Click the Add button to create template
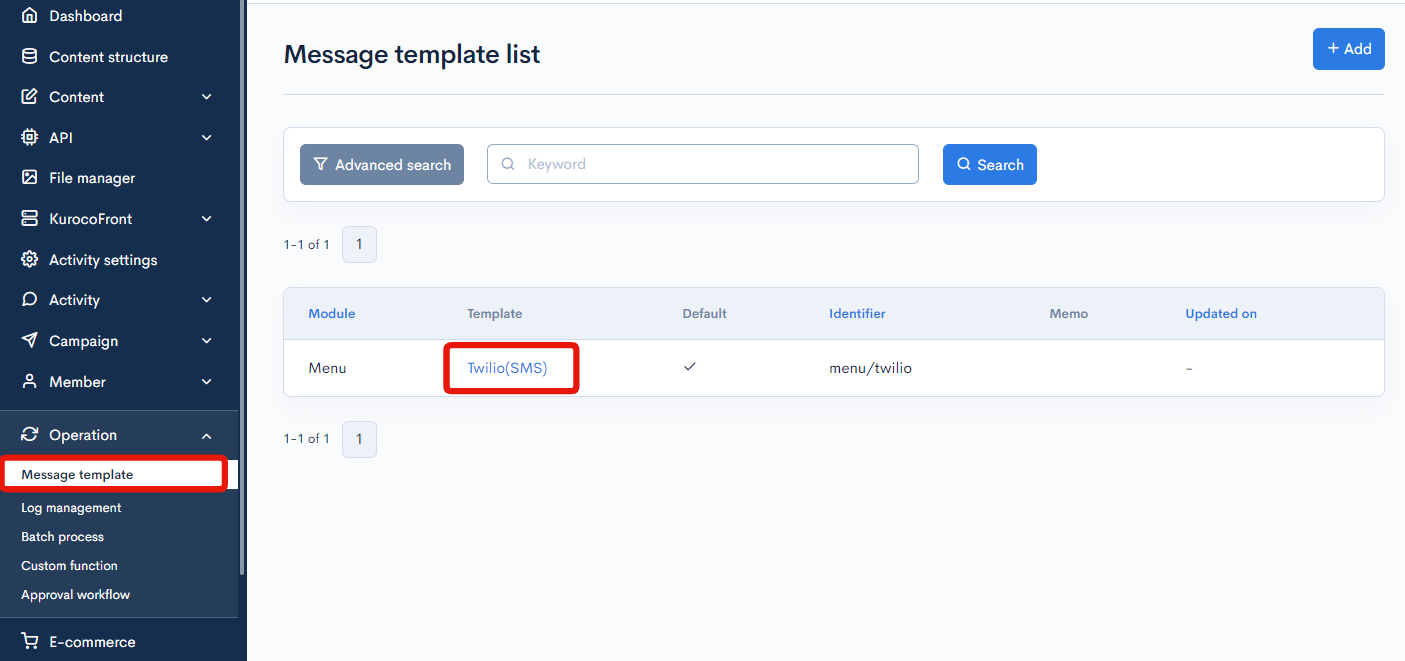The image size is (1405, 661). pyautogui.click(x=1348, y=48)
